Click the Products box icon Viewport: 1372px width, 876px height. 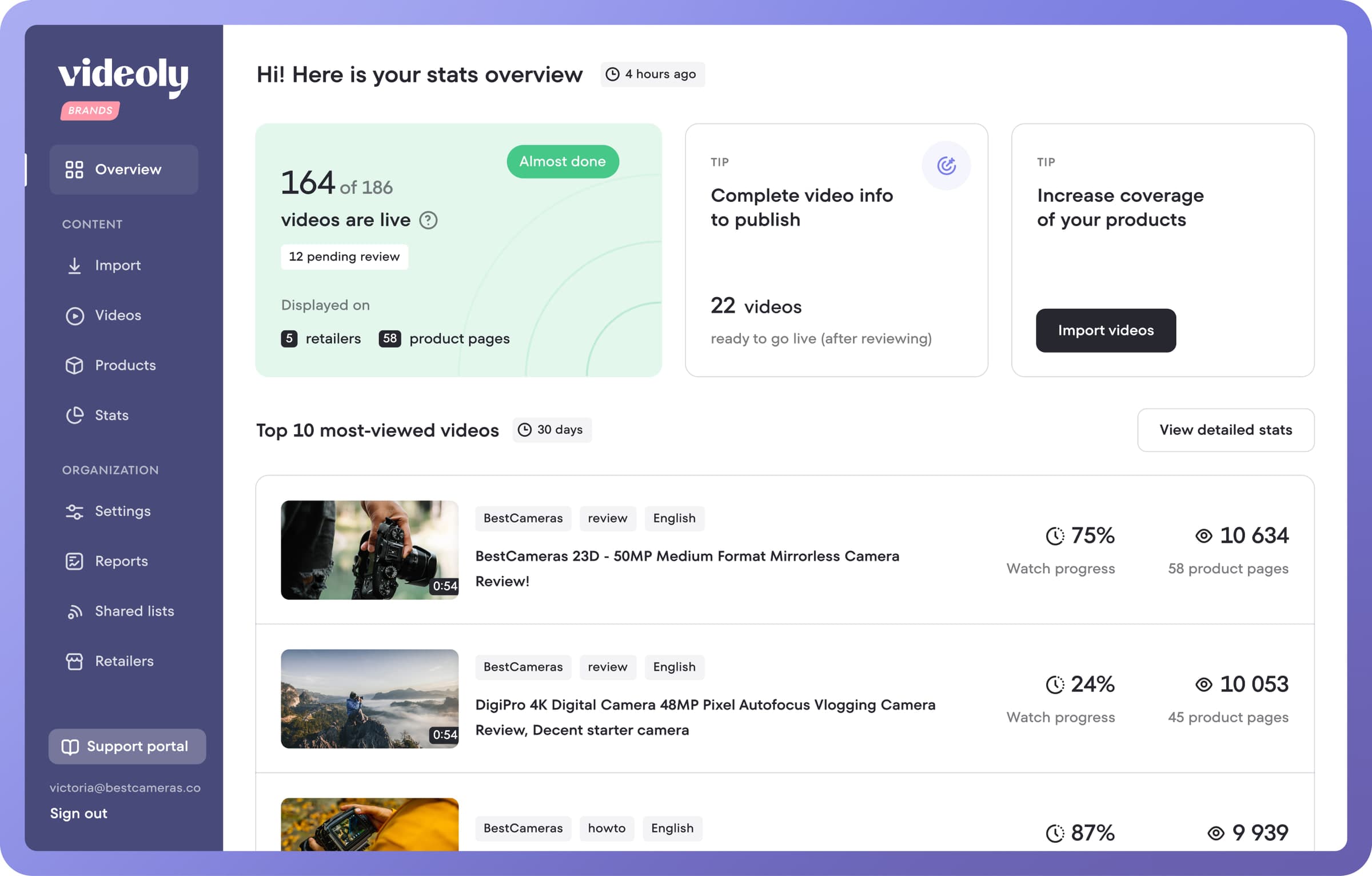(x=74, y=366)
